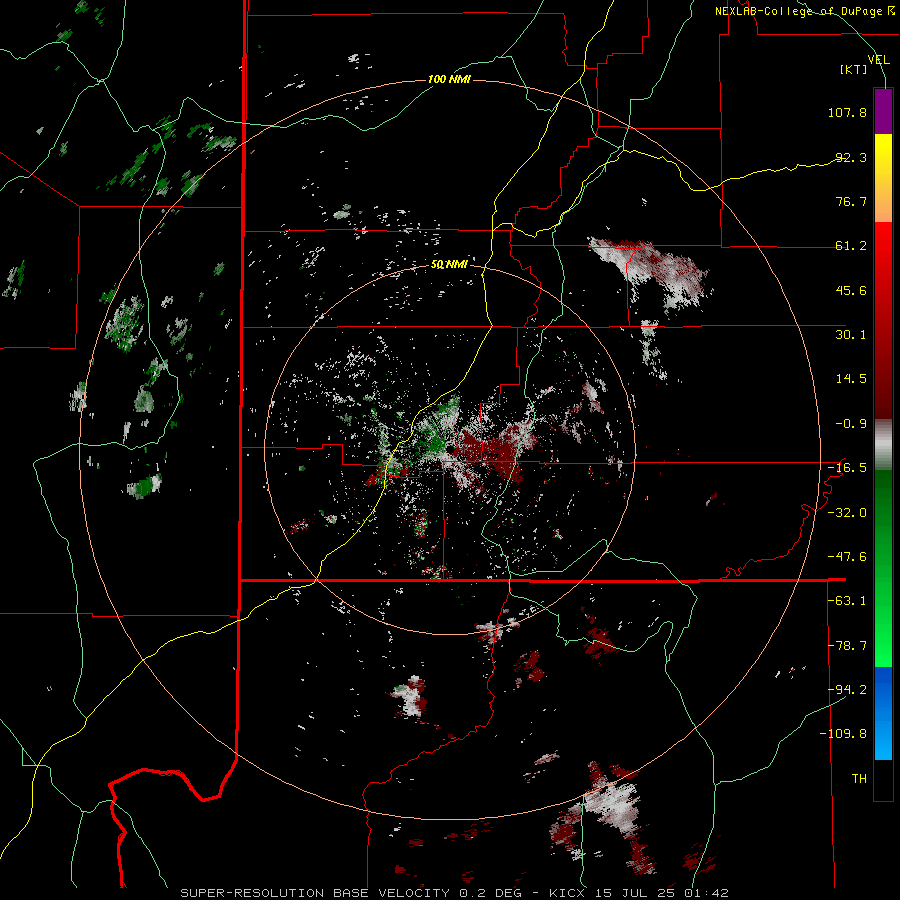Image resolution: width=900 pixels, height=900 pixels.
Task: Click the yellow-orange segment of color bar
Action: 883,178
